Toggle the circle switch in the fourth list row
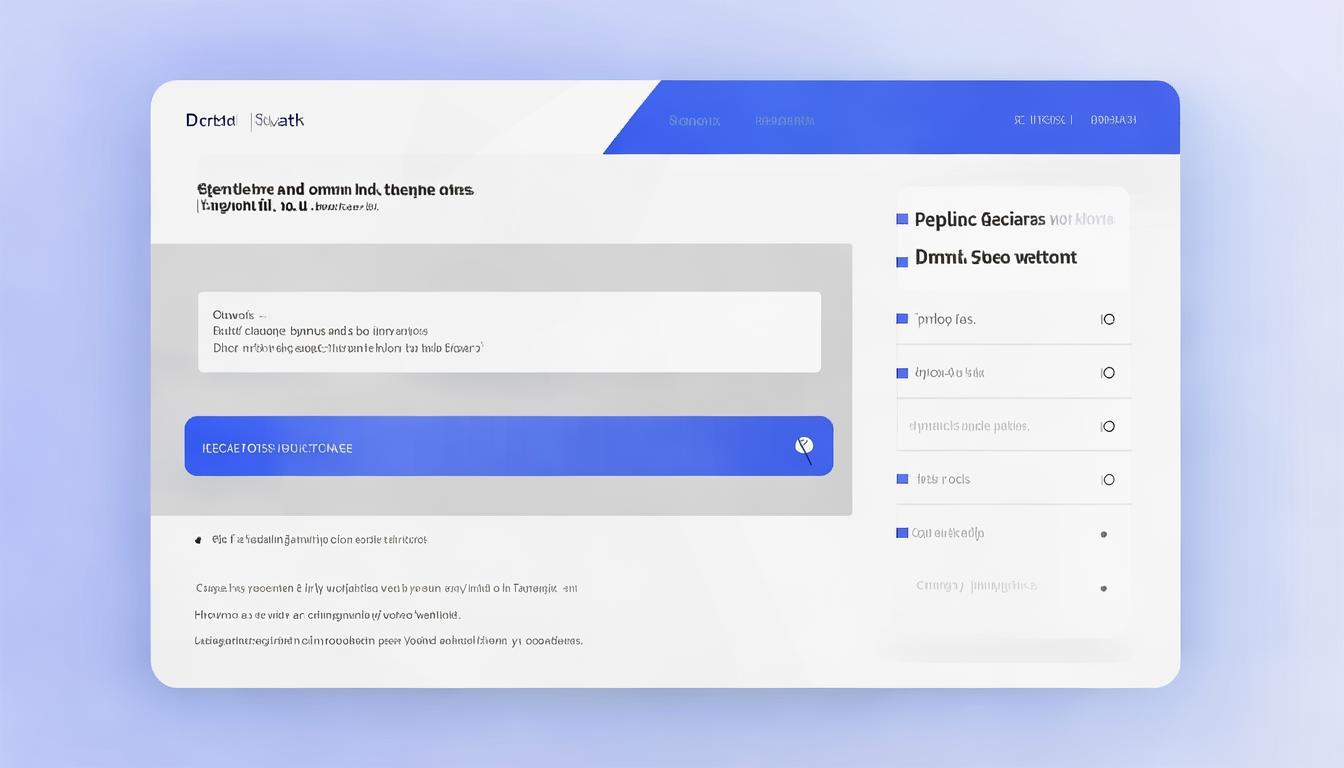The width and height of the screenshot is (1344, 768). click(1108, 480)
